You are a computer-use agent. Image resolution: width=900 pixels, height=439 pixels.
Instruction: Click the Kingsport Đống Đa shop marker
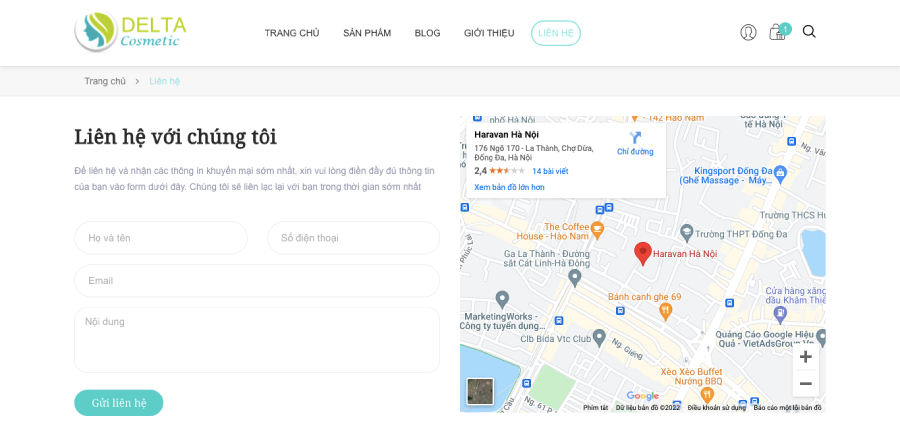(x=780, y=172)
